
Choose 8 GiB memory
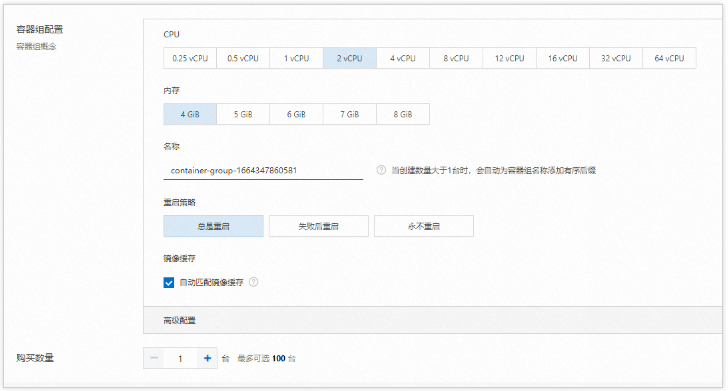tap(403, 114)
